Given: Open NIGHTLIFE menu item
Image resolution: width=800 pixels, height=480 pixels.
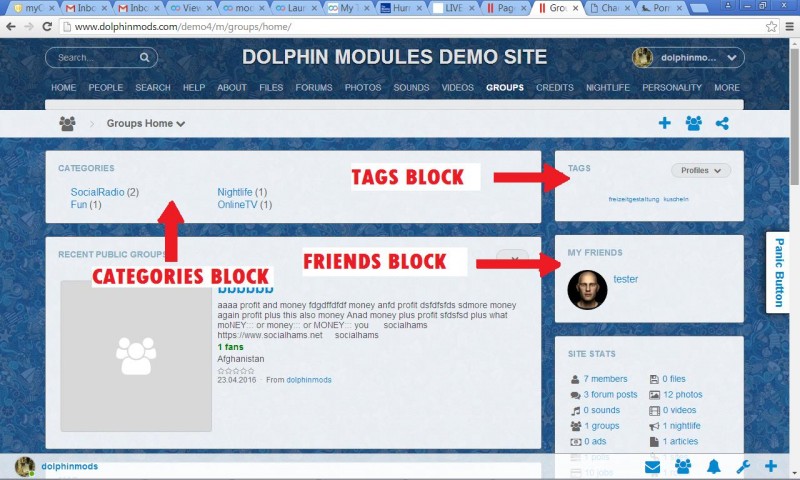Looking at the screenshot, I should tap(608, 88).
